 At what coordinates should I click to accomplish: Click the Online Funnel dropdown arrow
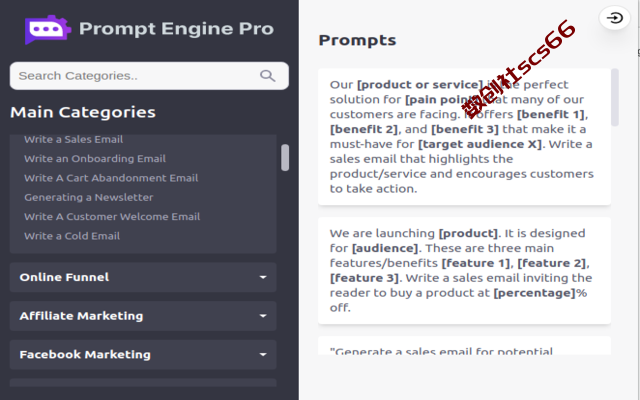[x=263, y=277]
